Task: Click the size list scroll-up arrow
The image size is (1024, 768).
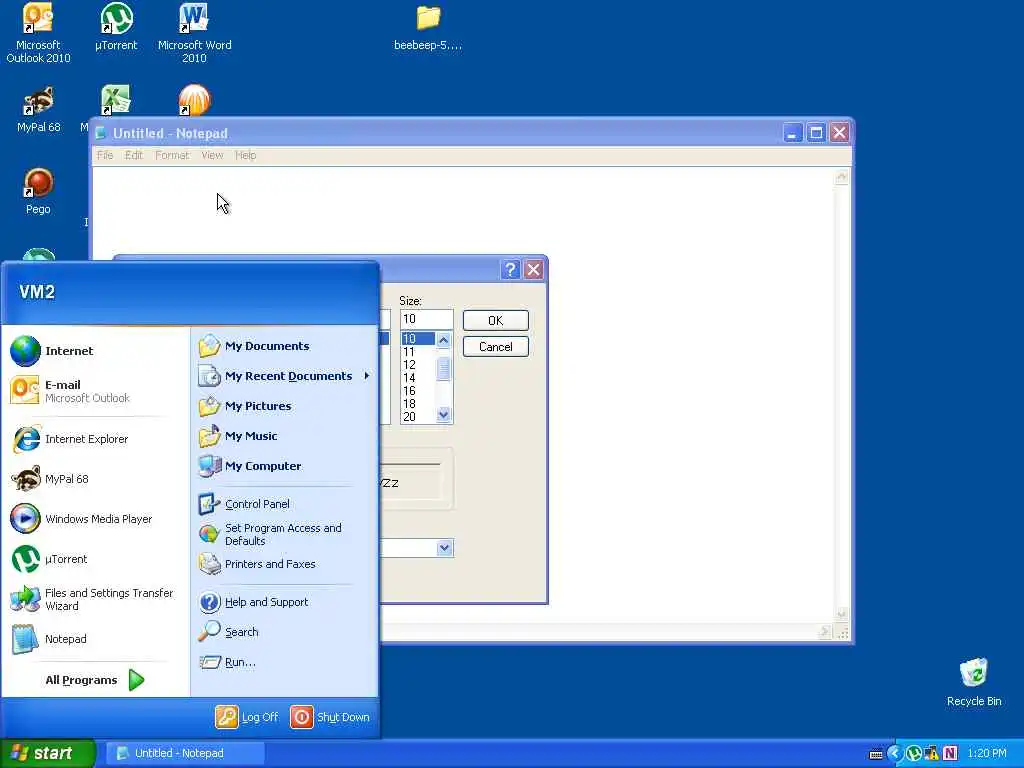Action: click(x=443, y=340)
